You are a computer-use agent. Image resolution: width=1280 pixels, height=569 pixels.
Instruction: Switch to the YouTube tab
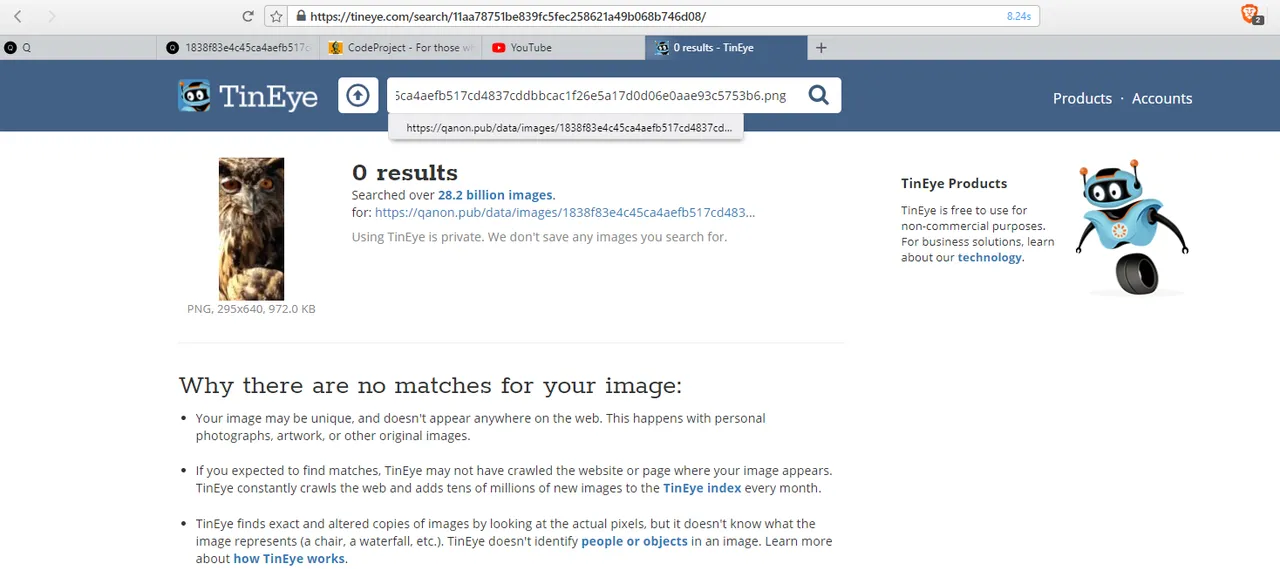(564, 47)
